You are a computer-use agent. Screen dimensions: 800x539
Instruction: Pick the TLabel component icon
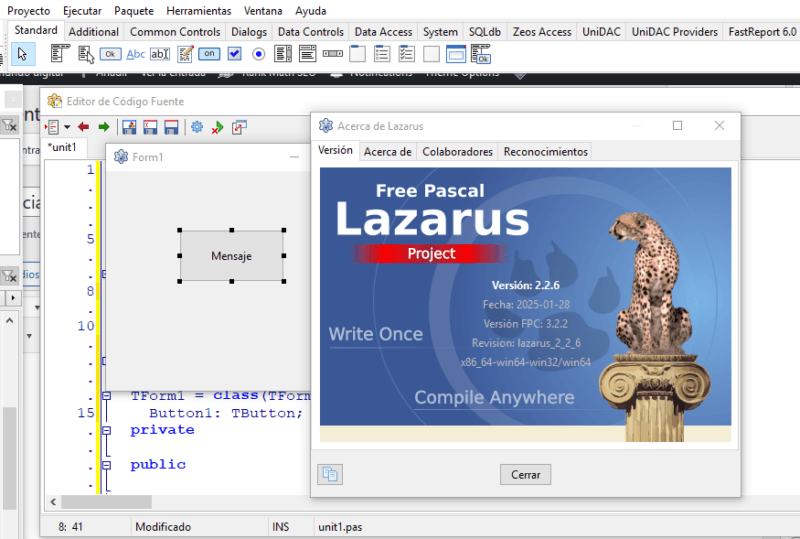[x=136, y=54]
